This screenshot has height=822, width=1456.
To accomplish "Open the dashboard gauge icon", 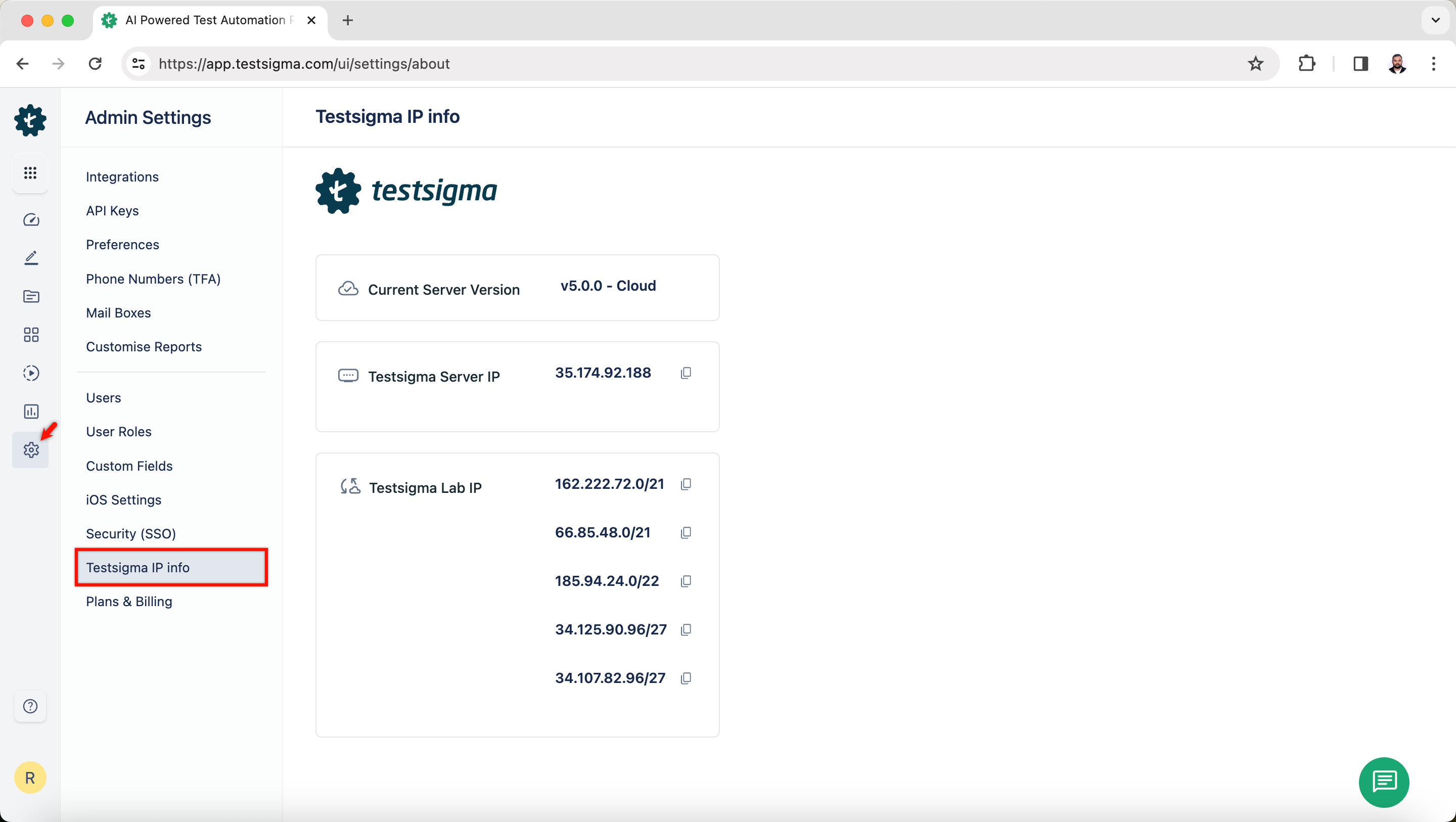I will [x=31, y=220].
